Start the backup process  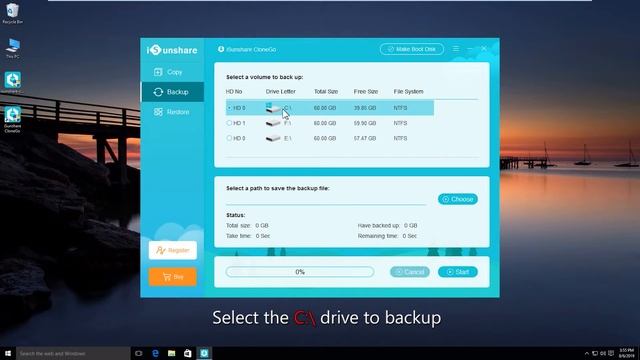[x=458, y=272]
